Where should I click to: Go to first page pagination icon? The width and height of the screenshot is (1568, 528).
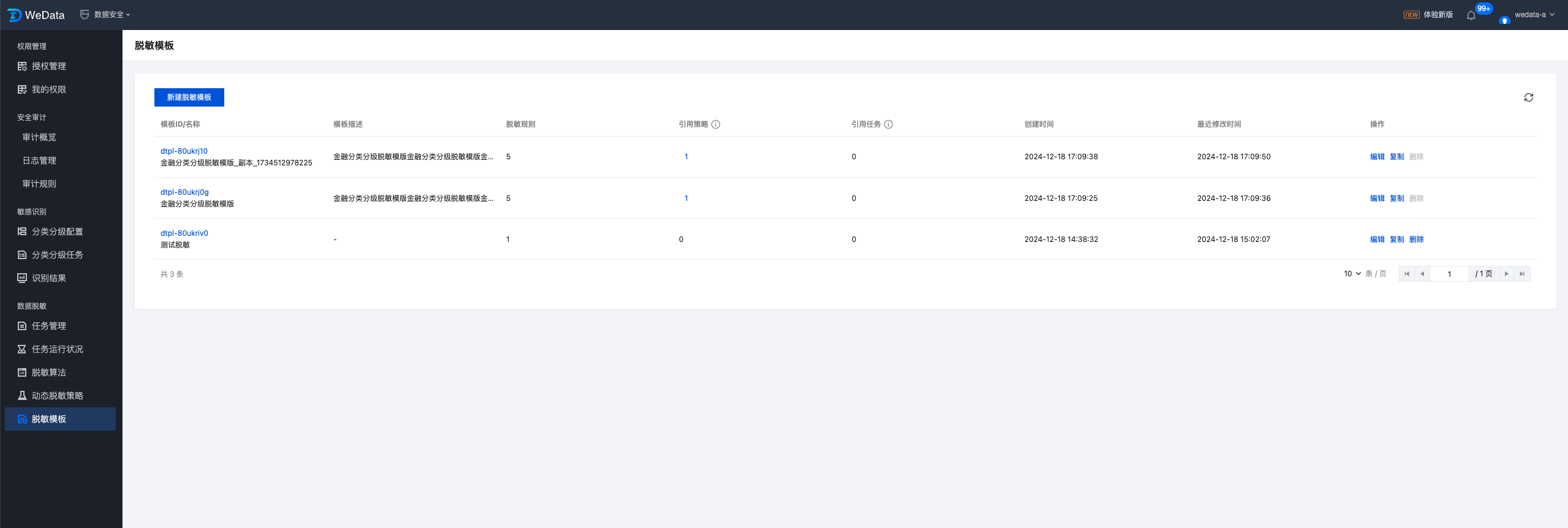pyautogui.click(x=1407, y=274)
